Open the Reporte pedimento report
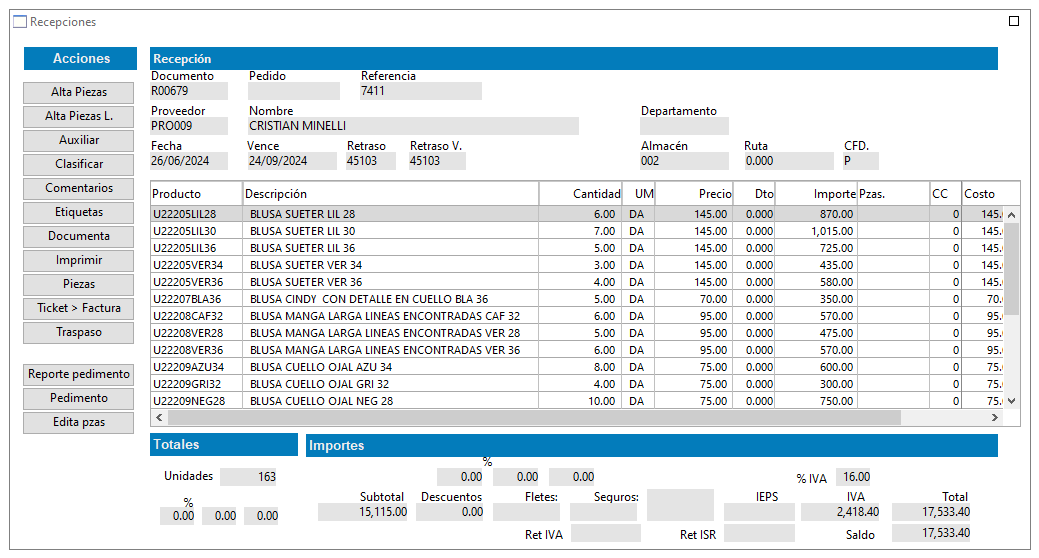The height and width of the screenshot is (558, 1039). pyautogui.click(x=79, y=374)
